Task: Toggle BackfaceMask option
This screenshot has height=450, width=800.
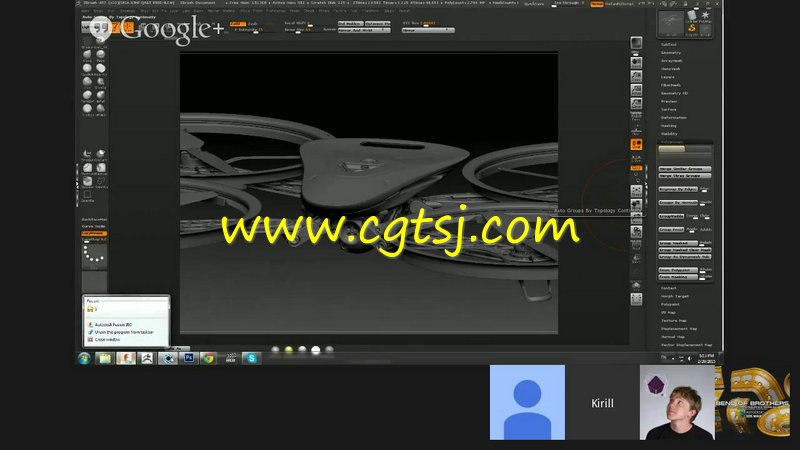Action: [94, 219]
